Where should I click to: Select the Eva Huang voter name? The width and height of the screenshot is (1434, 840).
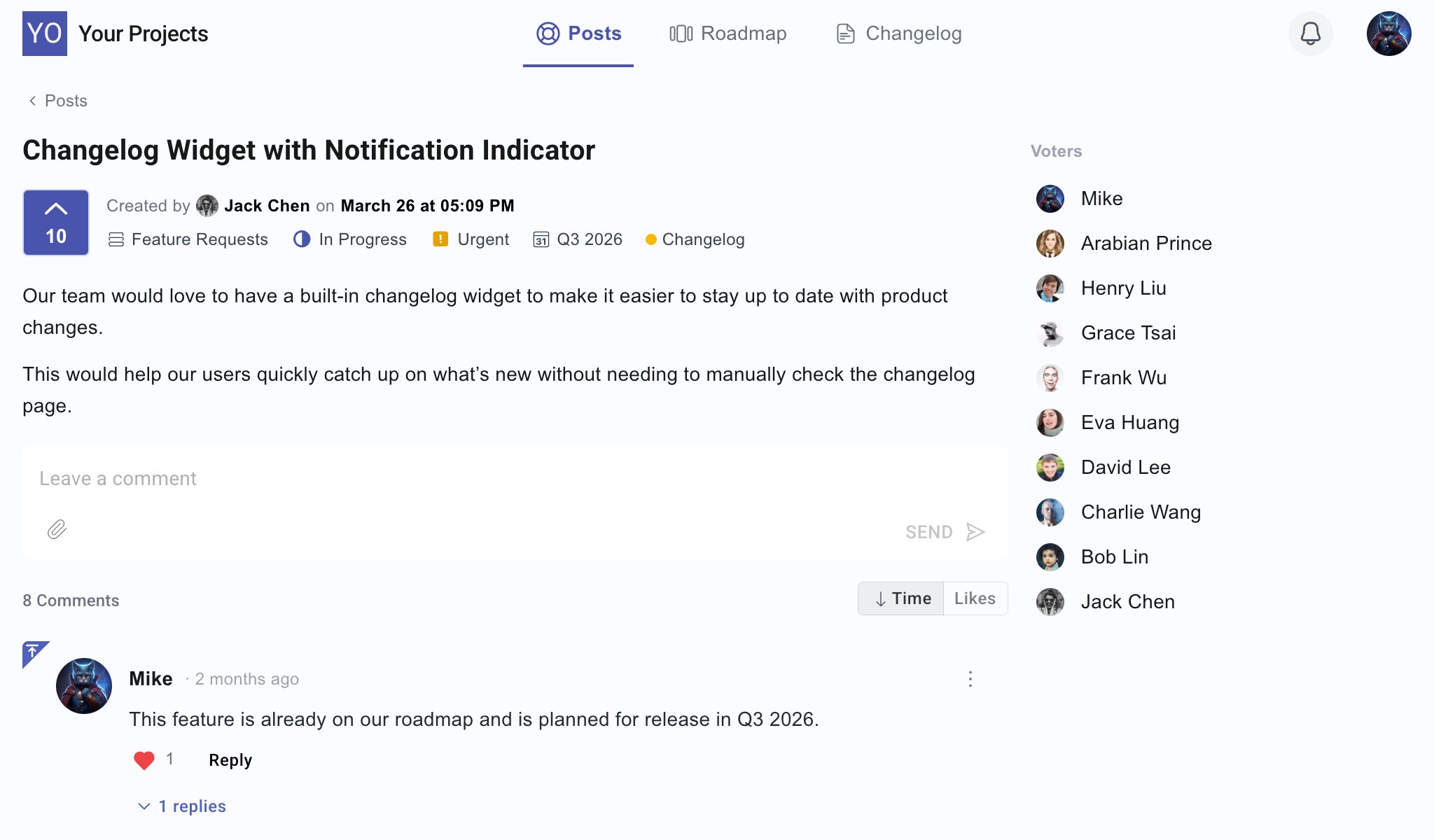[x=1130, y=423]
